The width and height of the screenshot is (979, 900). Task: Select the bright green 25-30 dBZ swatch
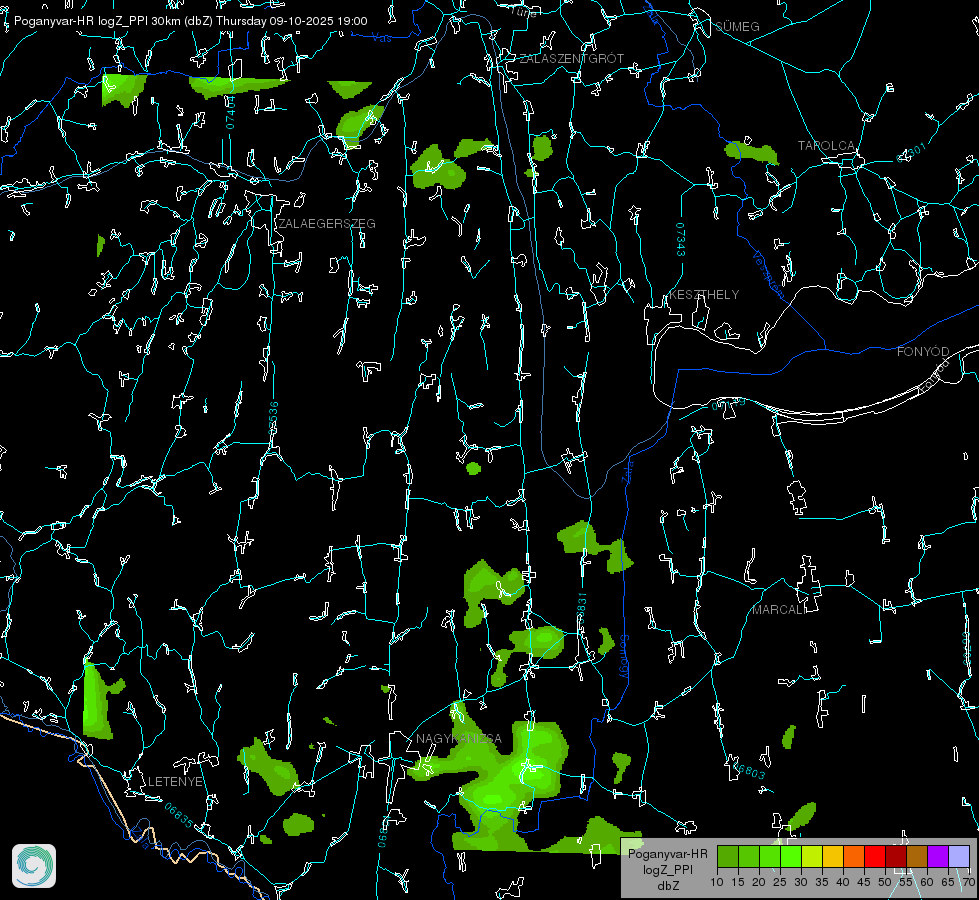click(791, 856)
